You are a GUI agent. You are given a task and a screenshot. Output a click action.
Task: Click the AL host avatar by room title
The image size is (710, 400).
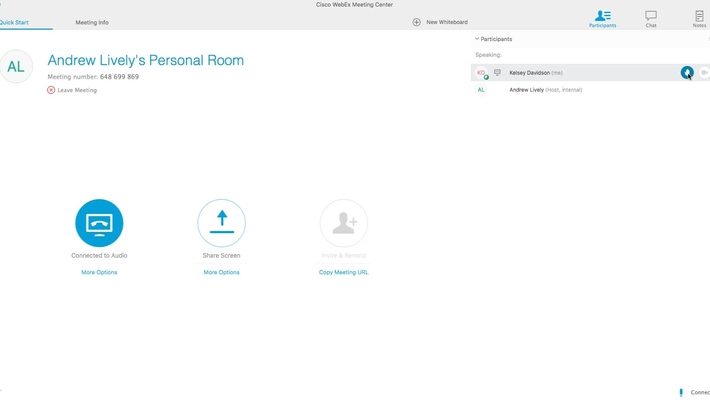16,67
